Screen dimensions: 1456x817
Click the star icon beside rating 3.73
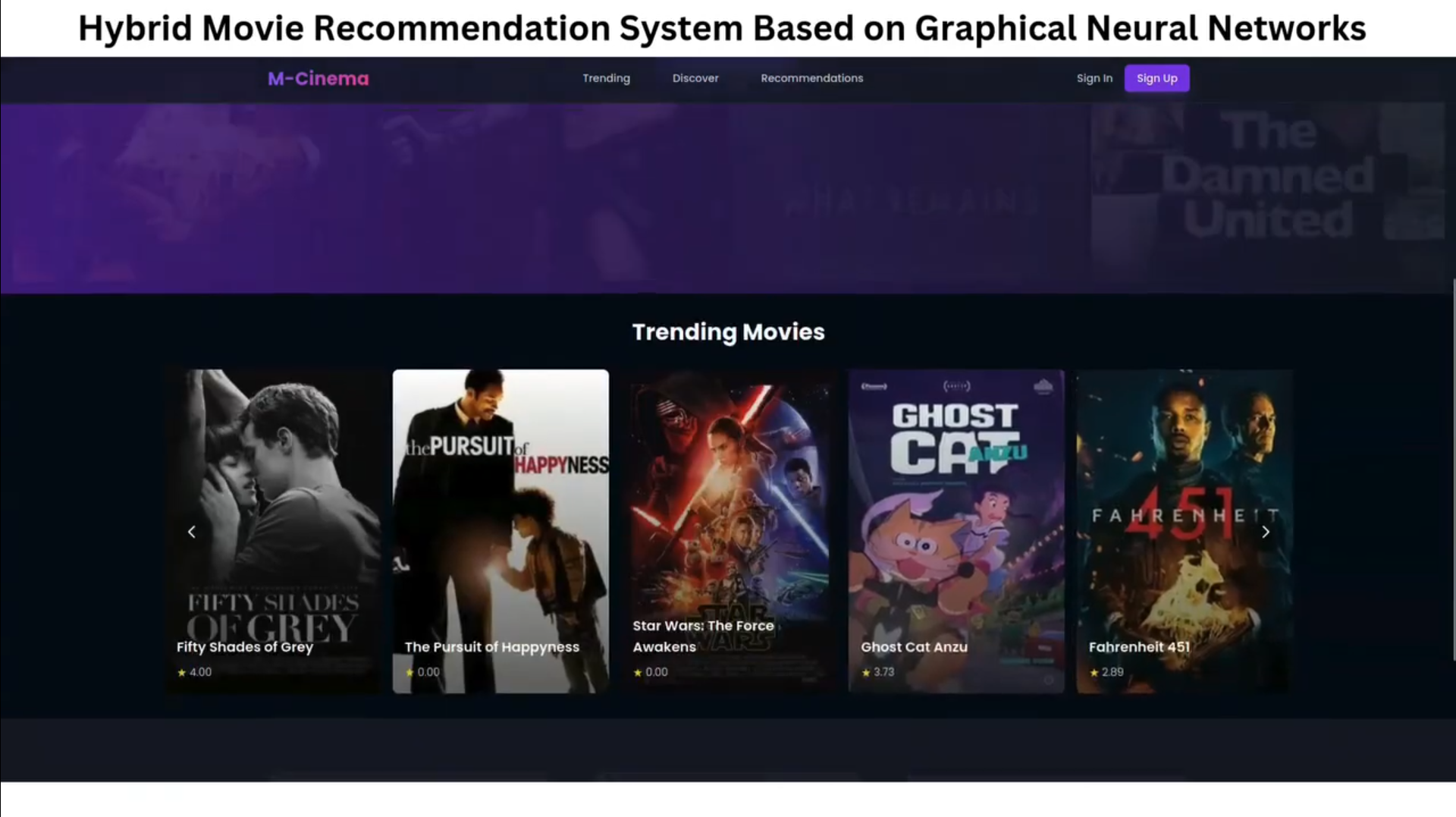point(866,672)
